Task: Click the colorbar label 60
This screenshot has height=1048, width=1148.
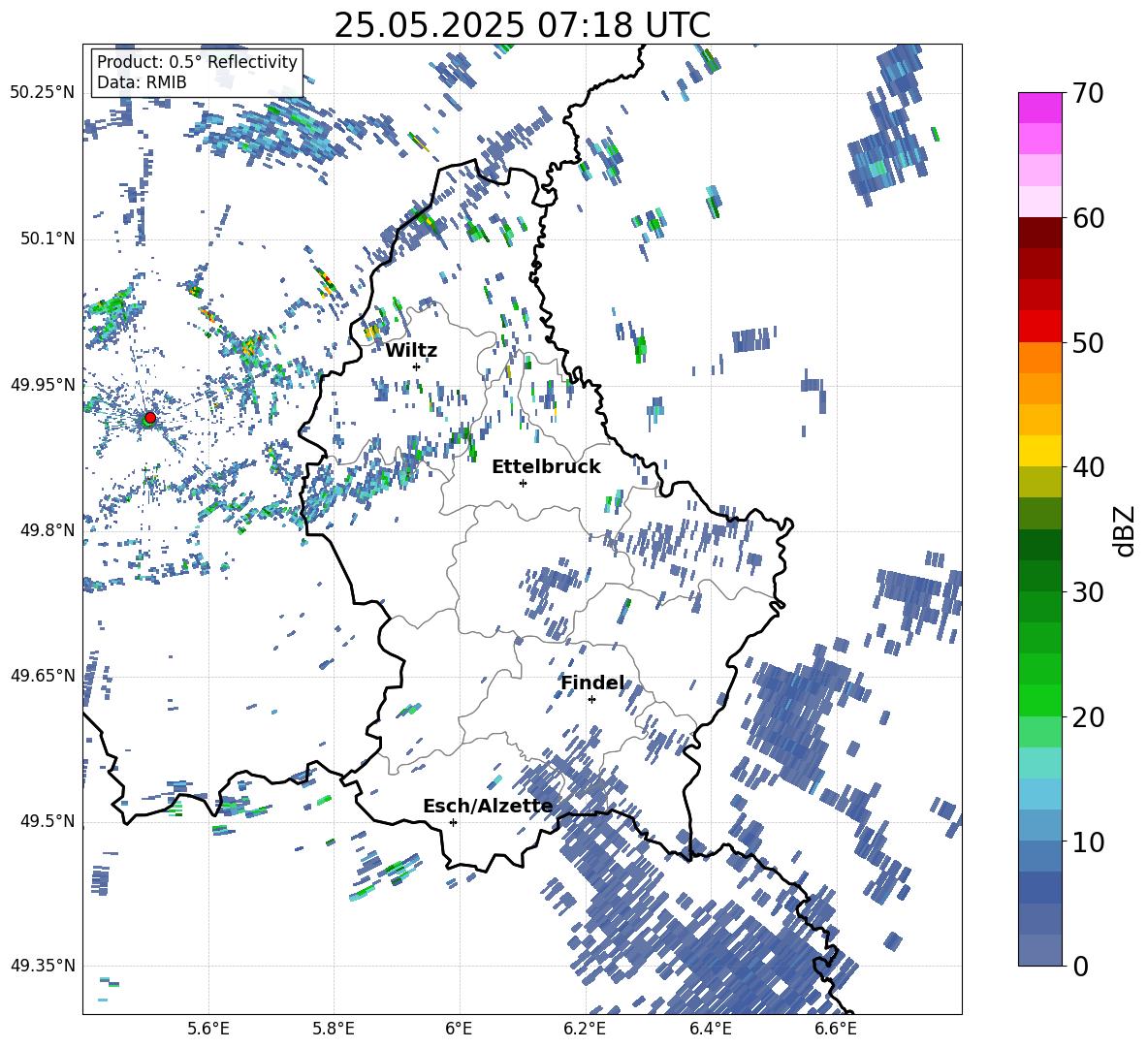Action: (x=1088, y=218)
